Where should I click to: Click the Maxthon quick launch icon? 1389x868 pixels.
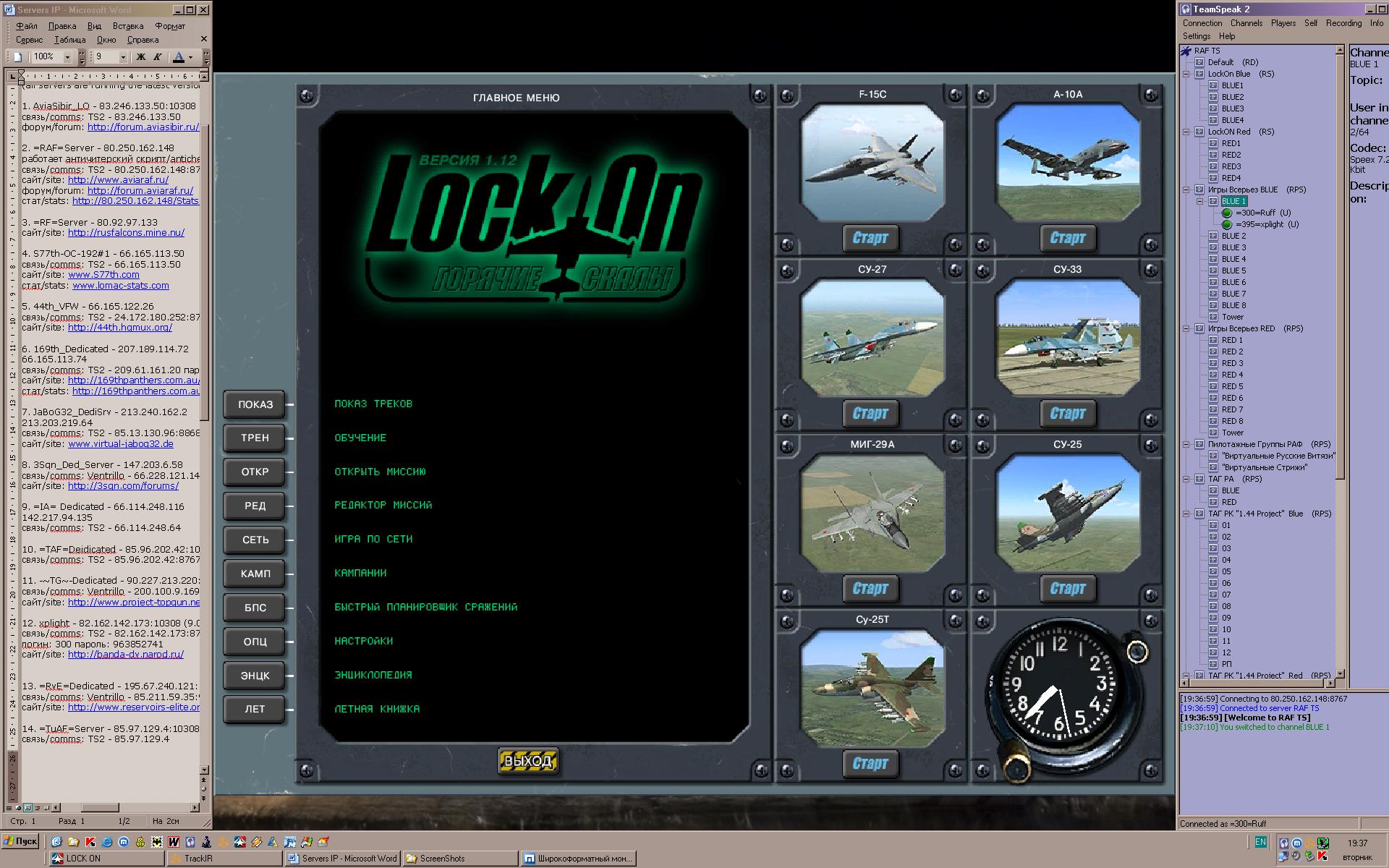[x=124, y=842]
